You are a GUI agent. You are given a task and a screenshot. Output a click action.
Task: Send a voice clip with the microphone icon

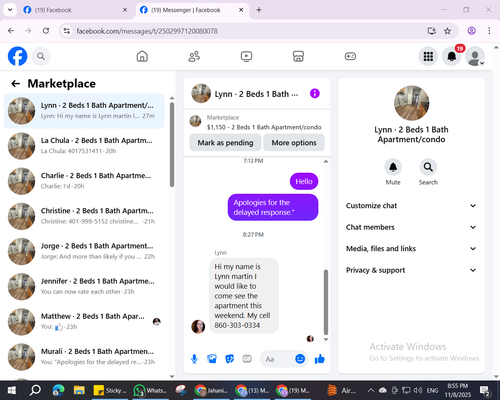pos(194,359)
